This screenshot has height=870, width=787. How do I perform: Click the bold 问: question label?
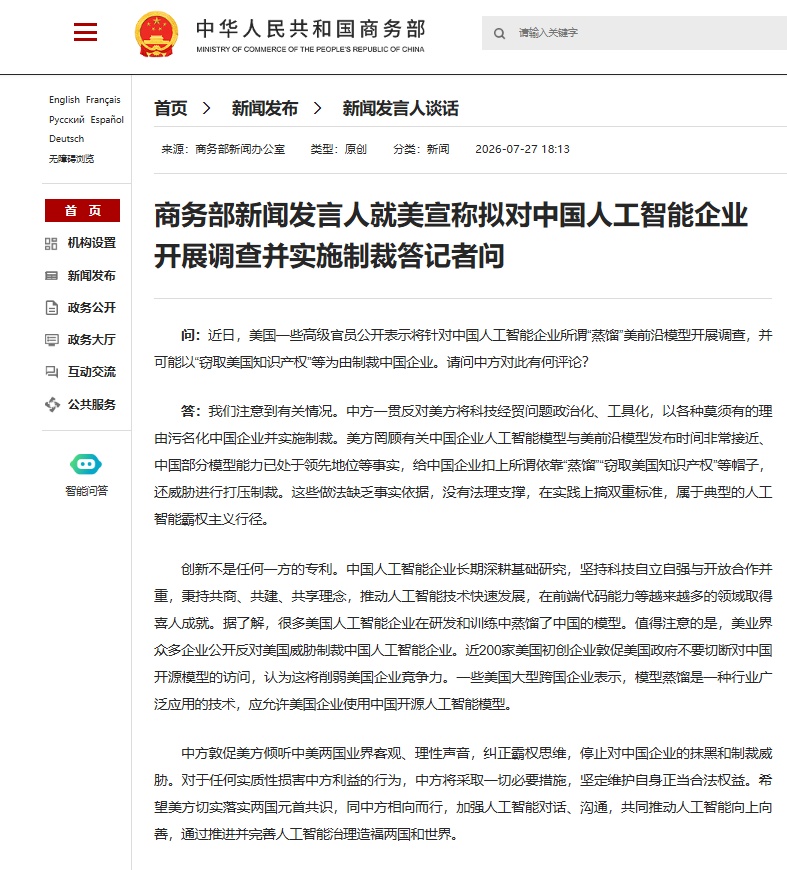[x=190, y=335]
